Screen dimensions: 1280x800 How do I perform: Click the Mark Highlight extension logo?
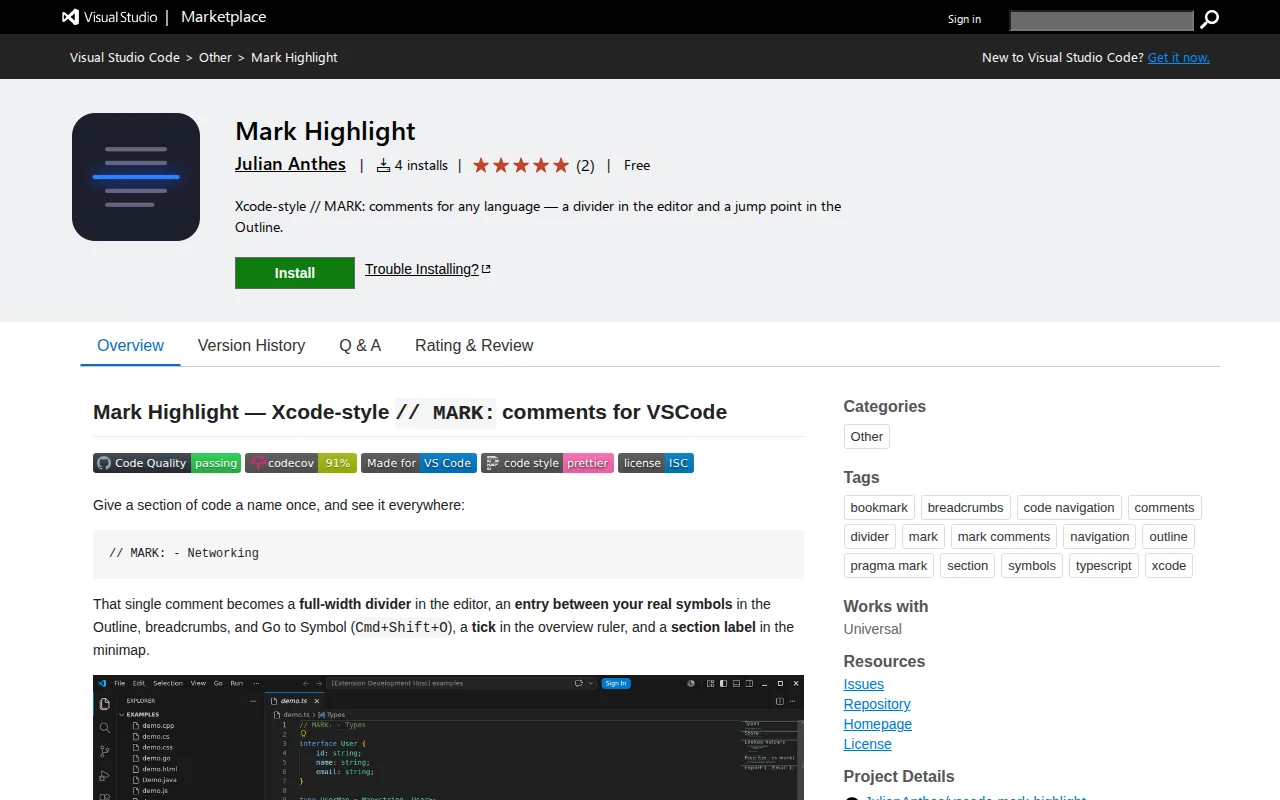coord(136,177)
